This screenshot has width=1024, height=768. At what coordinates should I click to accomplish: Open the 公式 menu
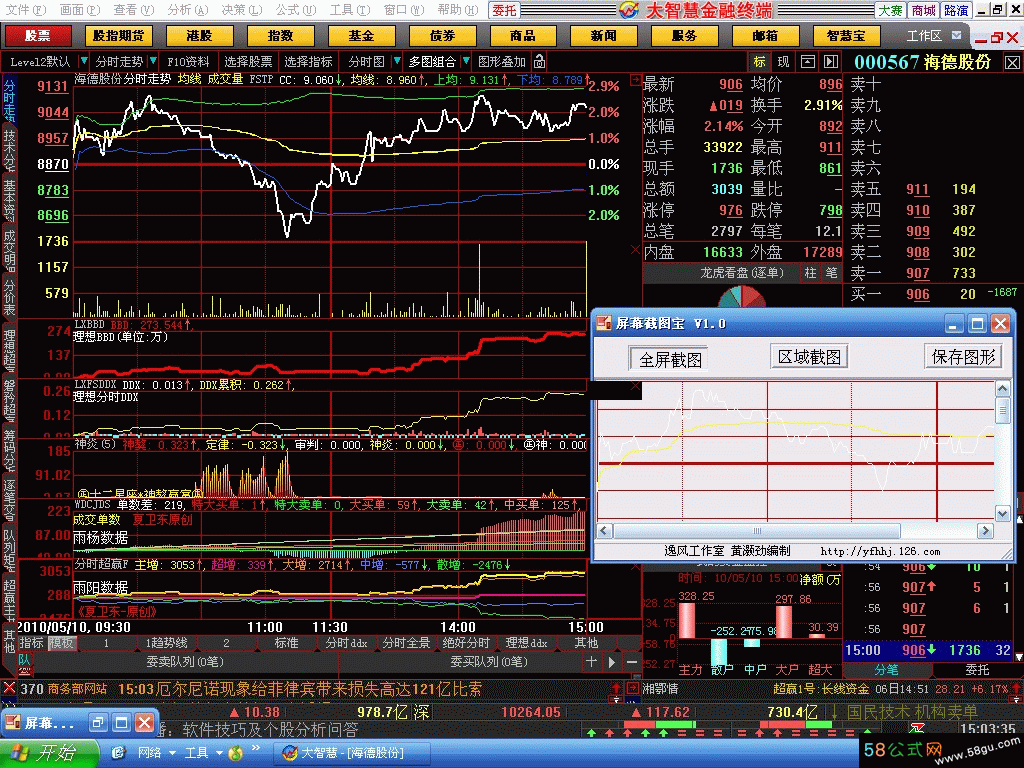(x=295, y=10)
